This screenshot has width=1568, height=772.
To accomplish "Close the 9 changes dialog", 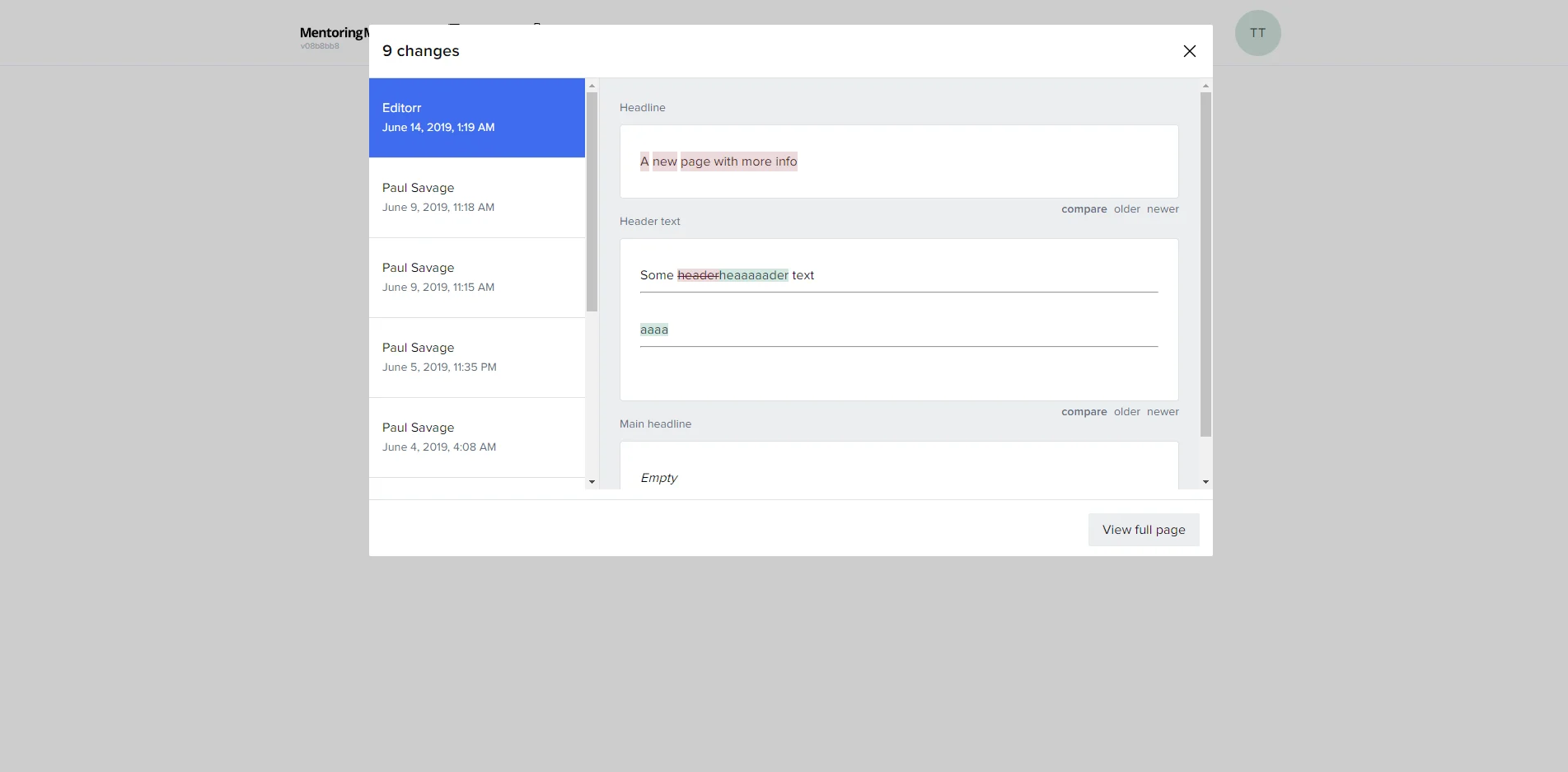I will point(1189,51).
